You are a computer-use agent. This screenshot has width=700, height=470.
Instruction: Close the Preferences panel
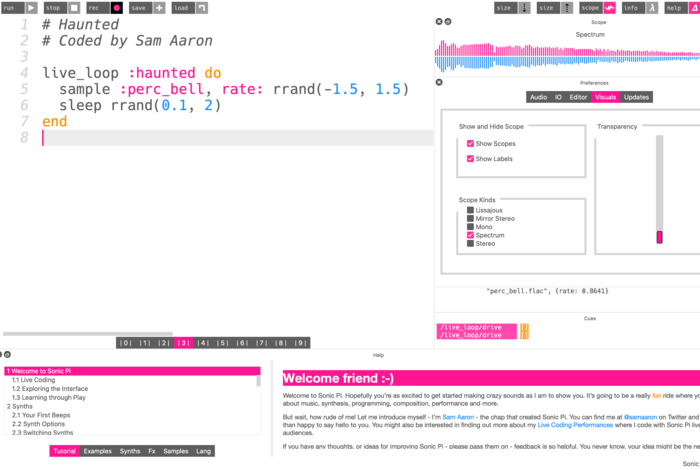[439, 82]
